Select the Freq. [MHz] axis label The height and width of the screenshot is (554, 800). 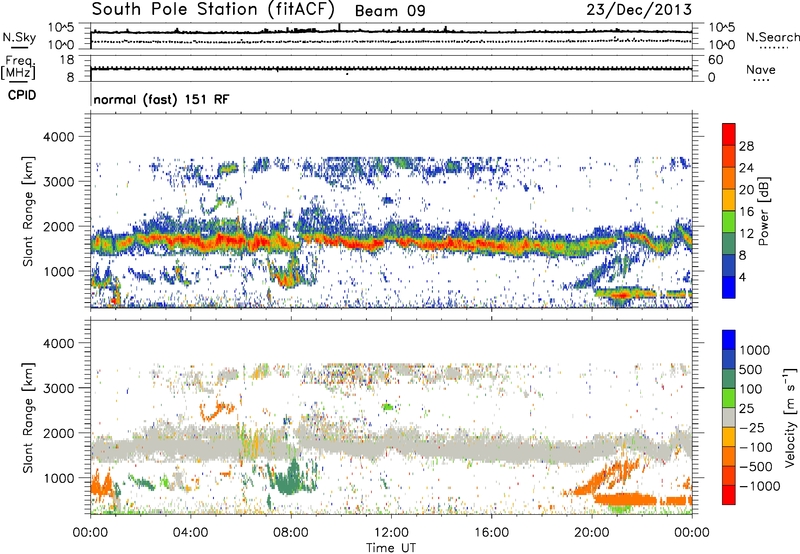[x=18, y=67]
